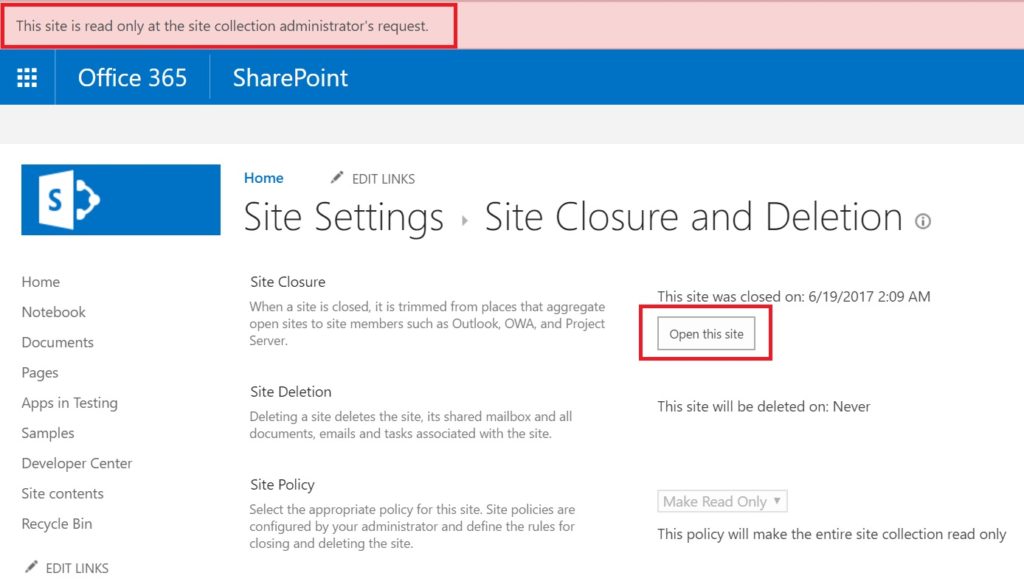Click 'This site will be deleted on: Never' text

[x=763, y=406]
